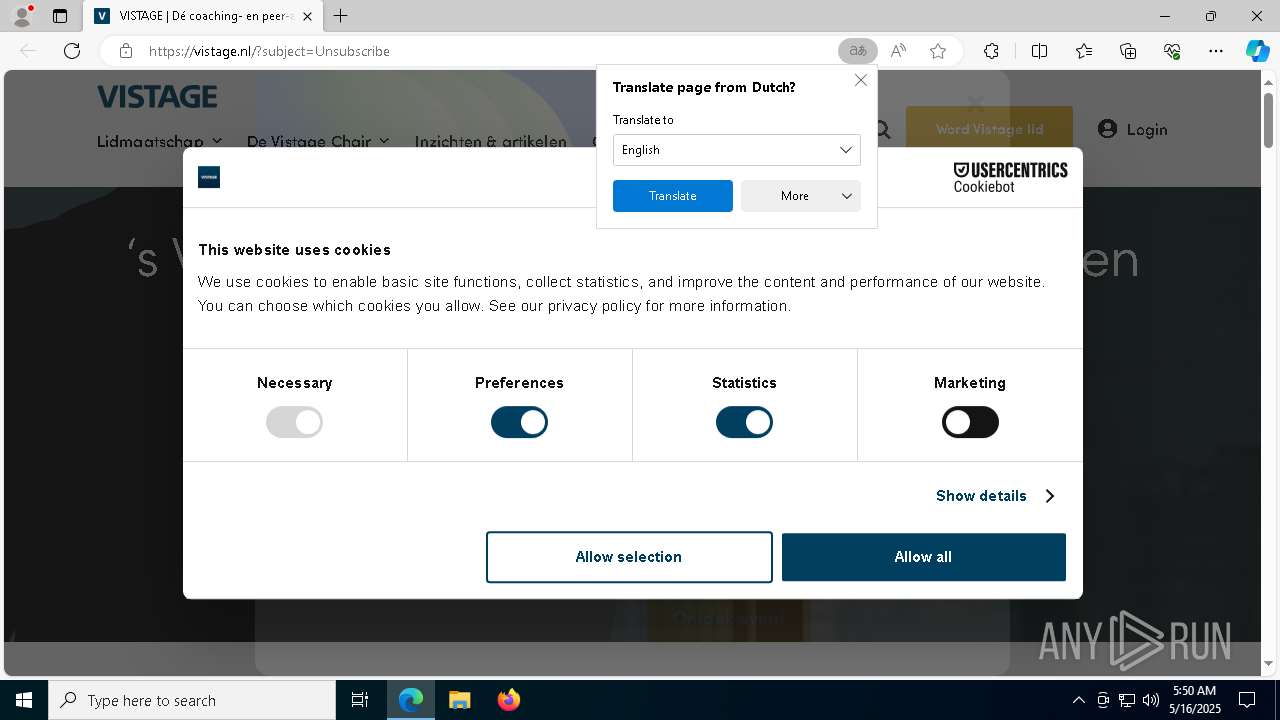Open Microsoft Edge from taskbar
The width and height of the screenshot is (1280, 720).
pos(411,700)
